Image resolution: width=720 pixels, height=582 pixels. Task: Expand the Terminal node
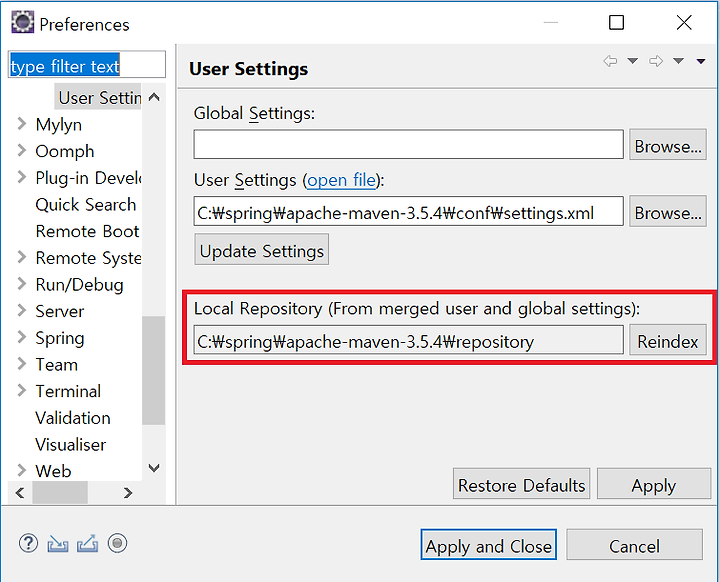[x=21, y=390]
